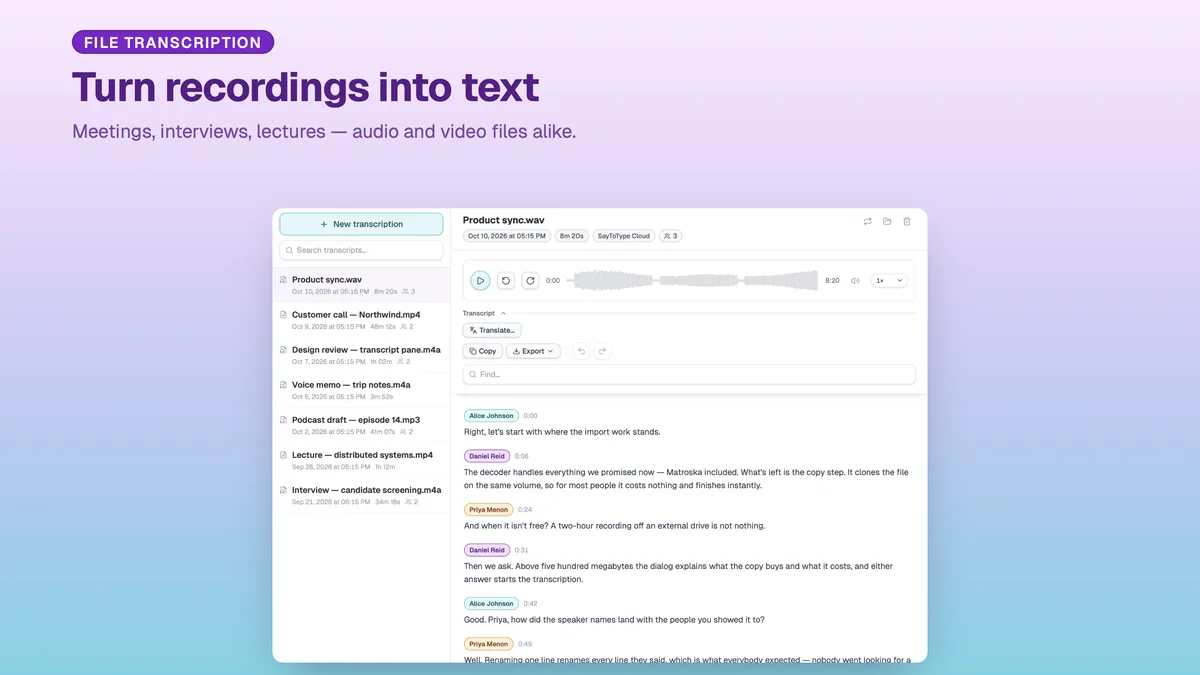Image resolution: width=1200 pixels, height=675 pixels.
Task: Open the Translate… option
Action: tap(492, 330)
